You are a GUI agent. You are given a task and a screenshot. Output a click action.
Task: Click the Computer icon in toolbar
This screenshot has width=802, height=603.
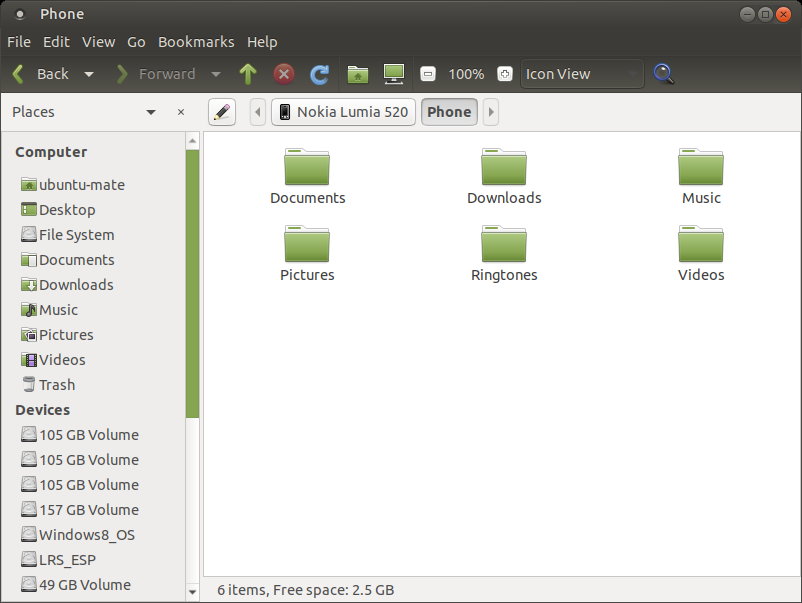[394, 74]
